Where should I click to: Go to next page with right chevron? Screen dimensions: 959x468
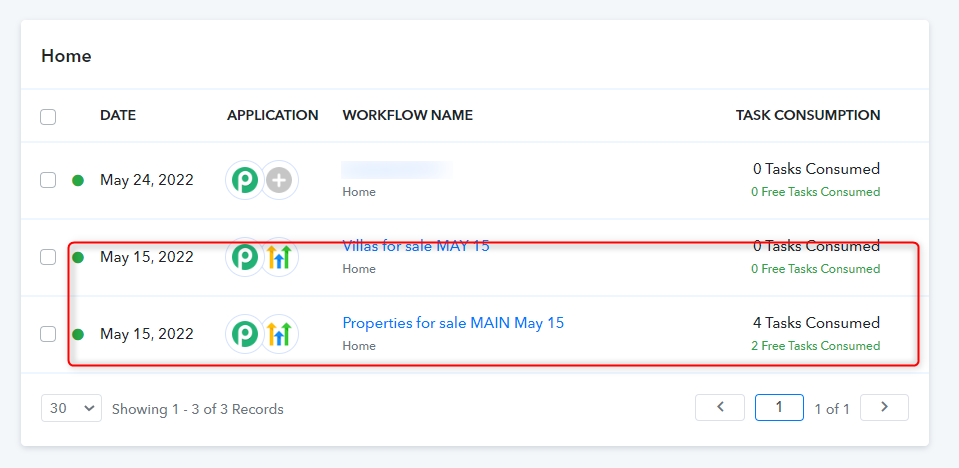884,407
